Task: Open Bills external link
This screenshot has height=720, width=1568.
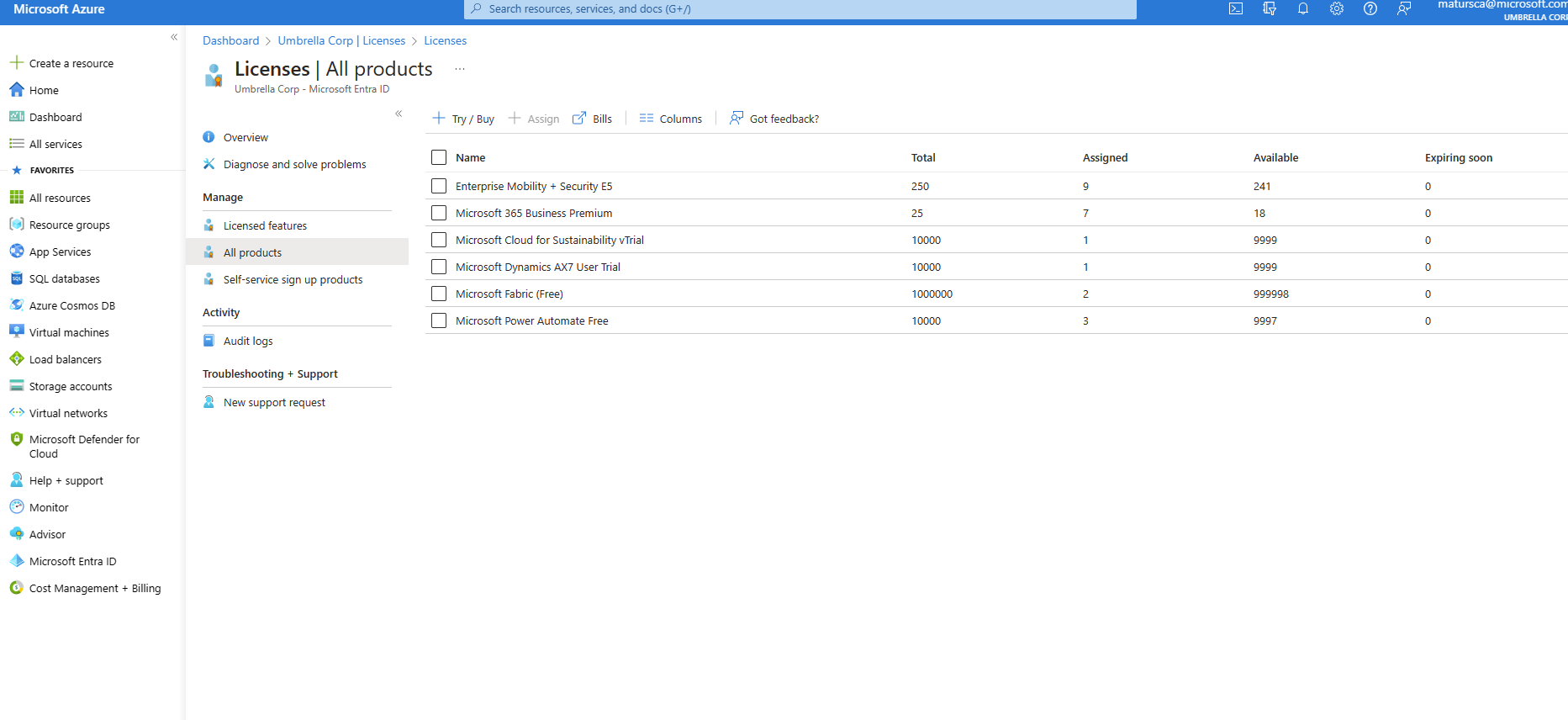Action: (x=592, y=119)
